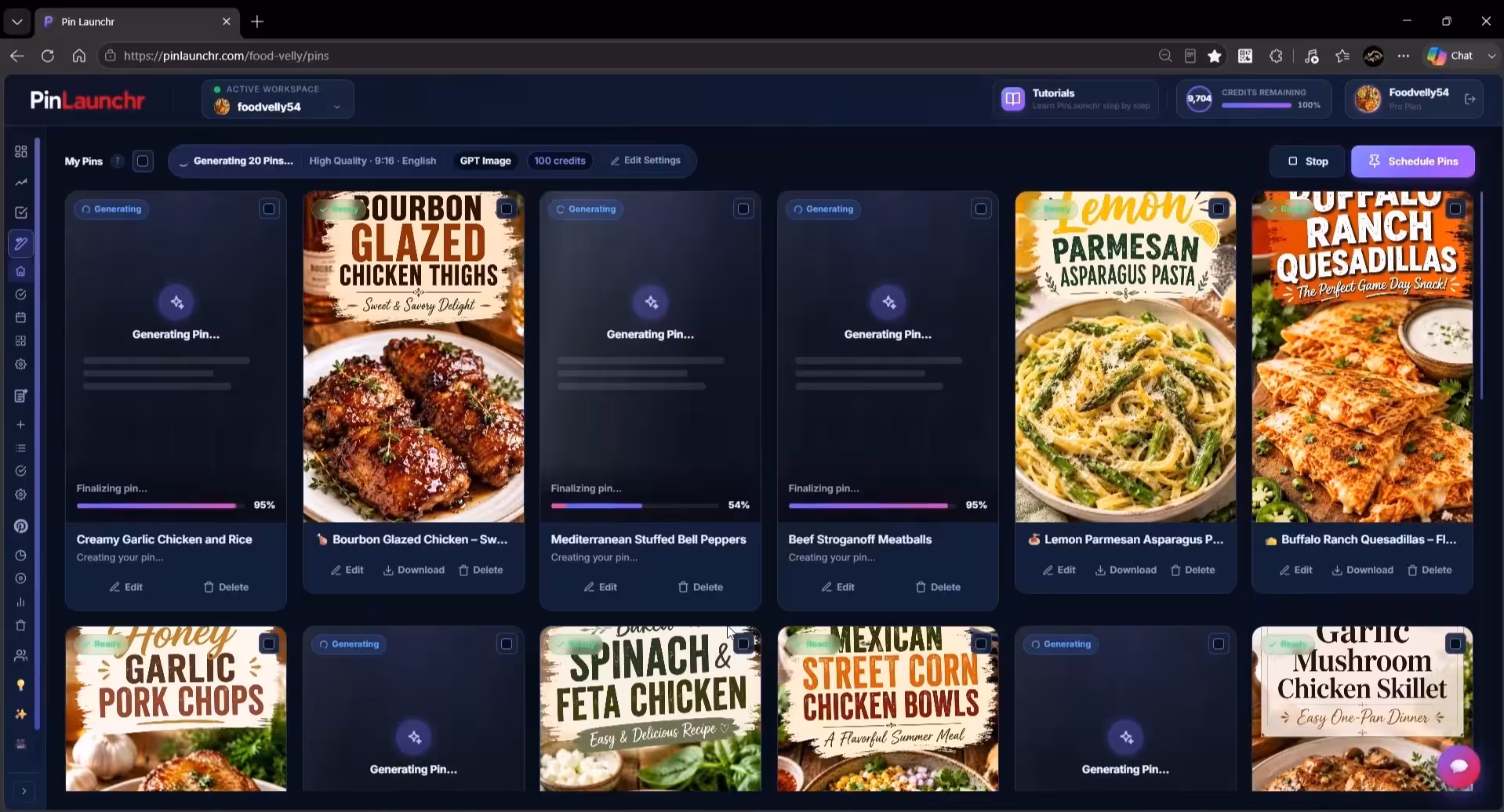Open the note with pencil sidebar icon
This screenshot has width=1504, height=812.
tap(21, 396)
